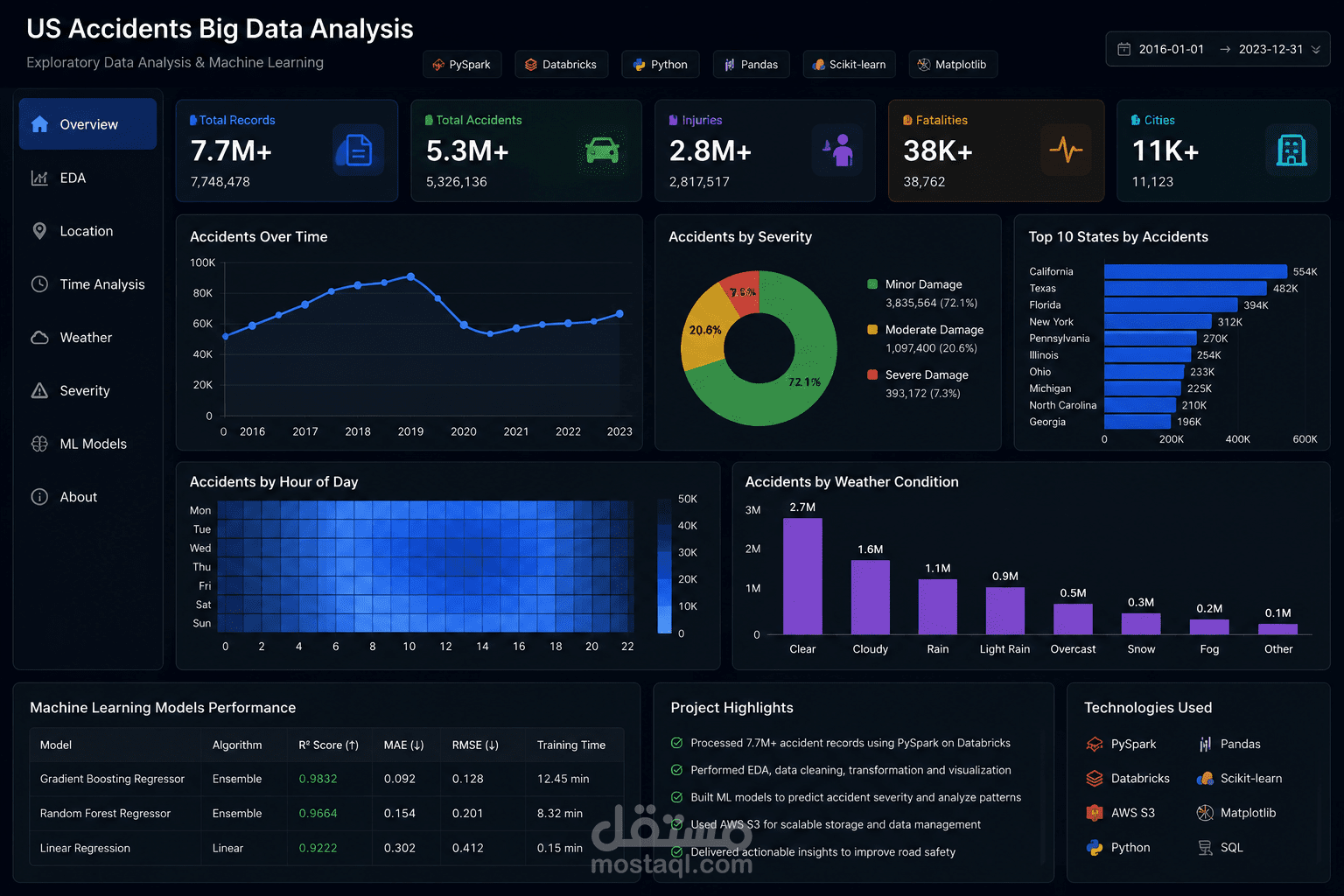Screen dimensions: 1344x896
Task: Click the Matplotlib tag in header
Action: [953, 65]
